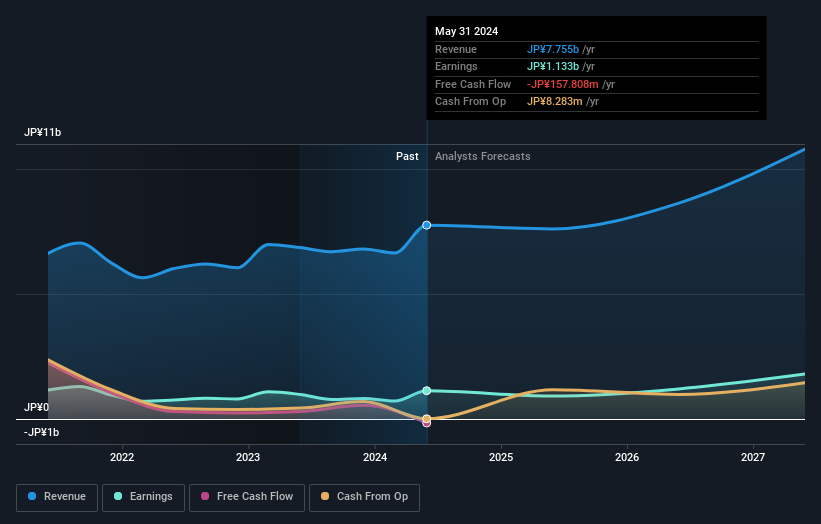Select the 2022 x-axis label
Image resolution: width=821 pixels, height=524 pixels.
point(122,457)
